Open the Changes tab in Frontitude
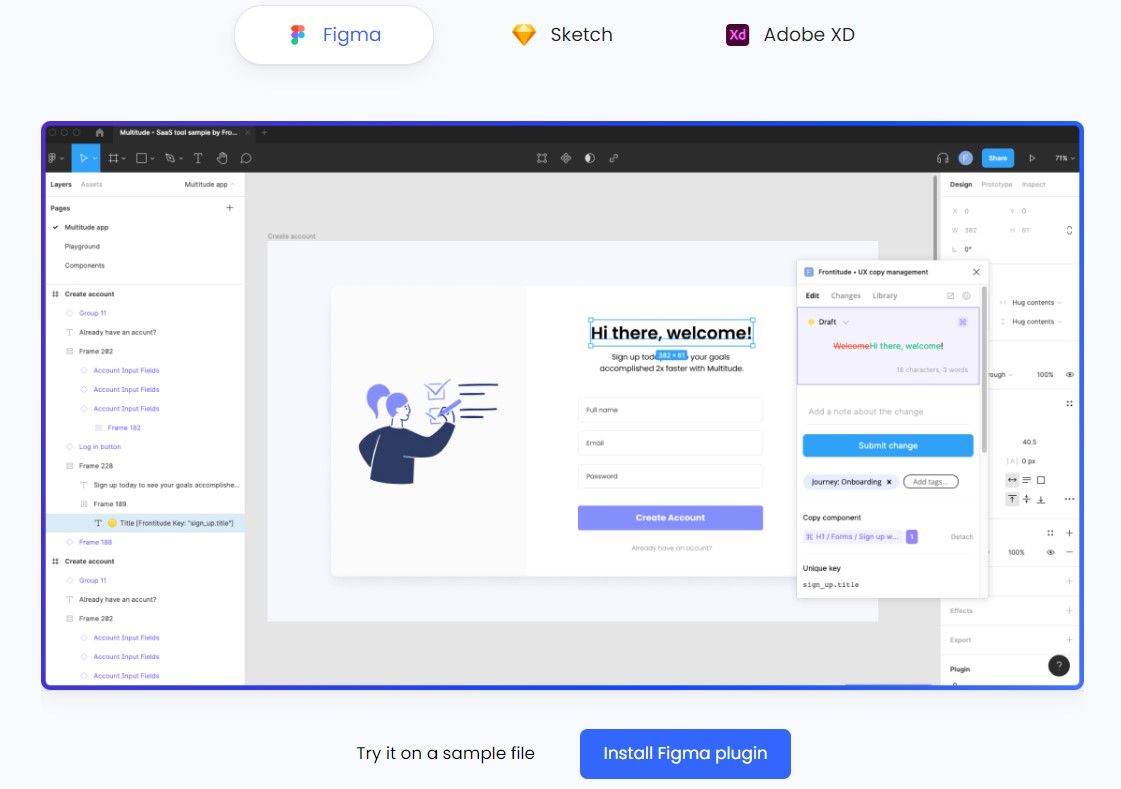 click(846, 295)
